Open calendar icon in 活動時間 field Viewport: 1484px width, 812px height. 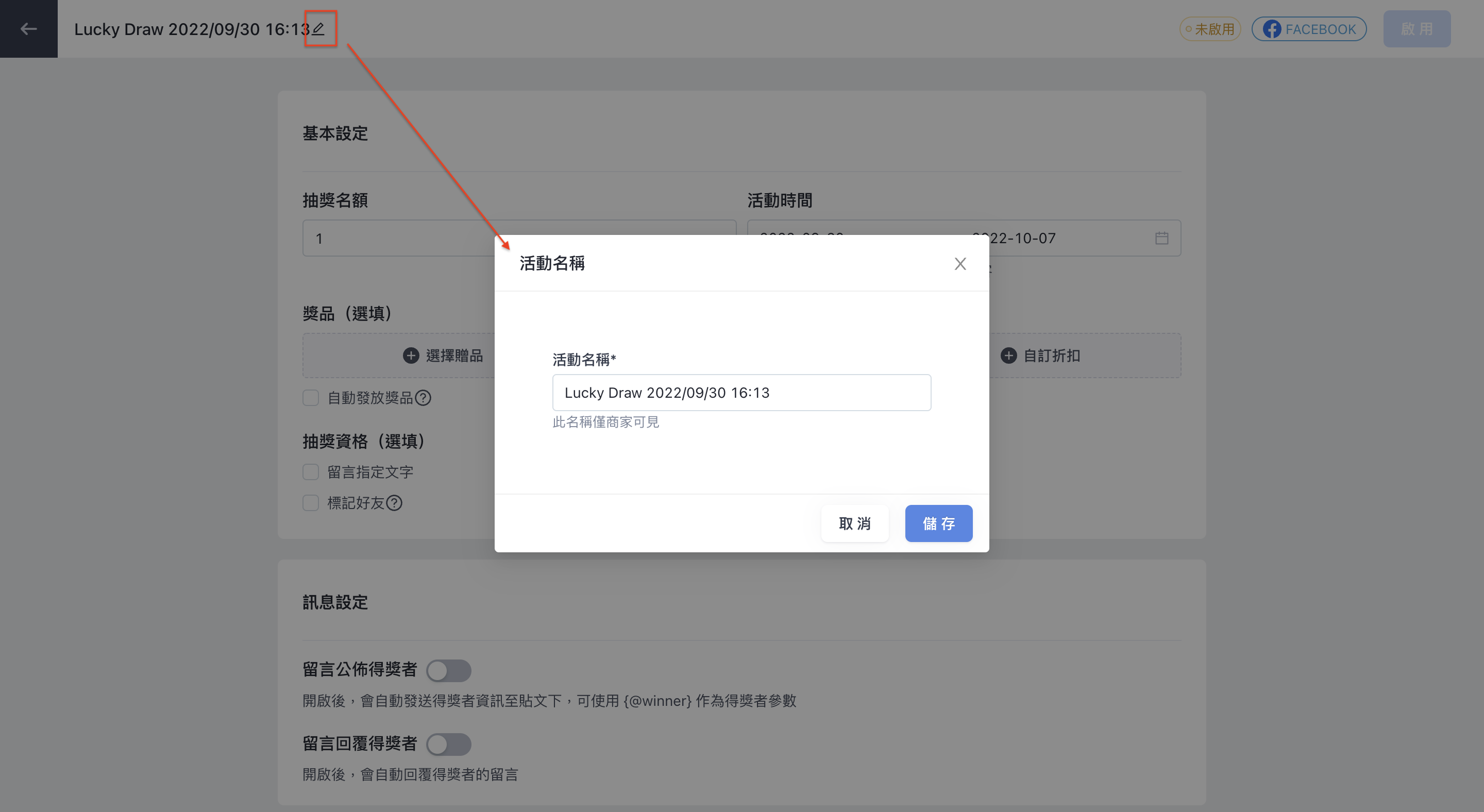1161,238
